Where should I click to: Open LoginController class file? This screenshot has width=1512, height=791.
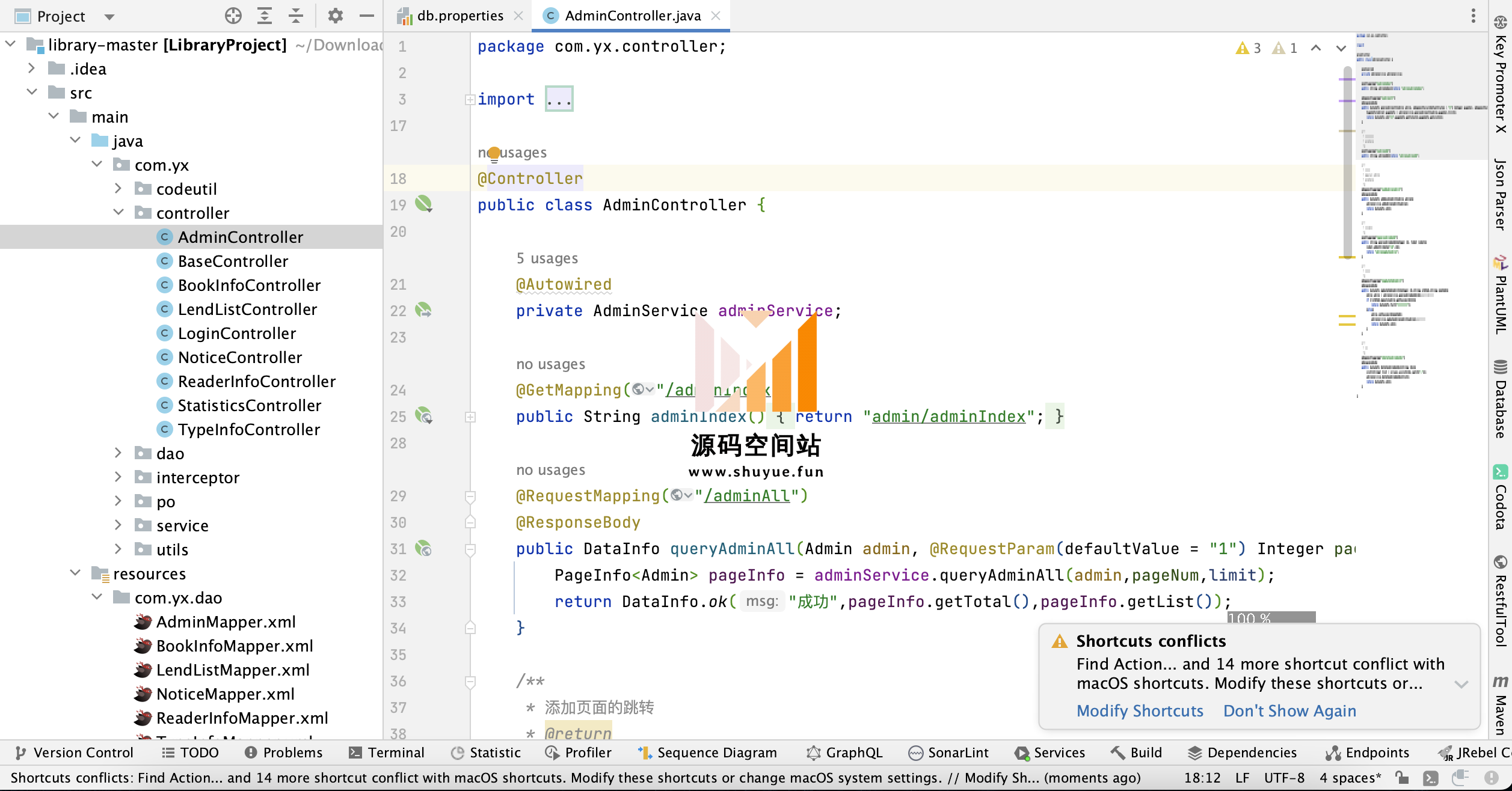[237, 333]
